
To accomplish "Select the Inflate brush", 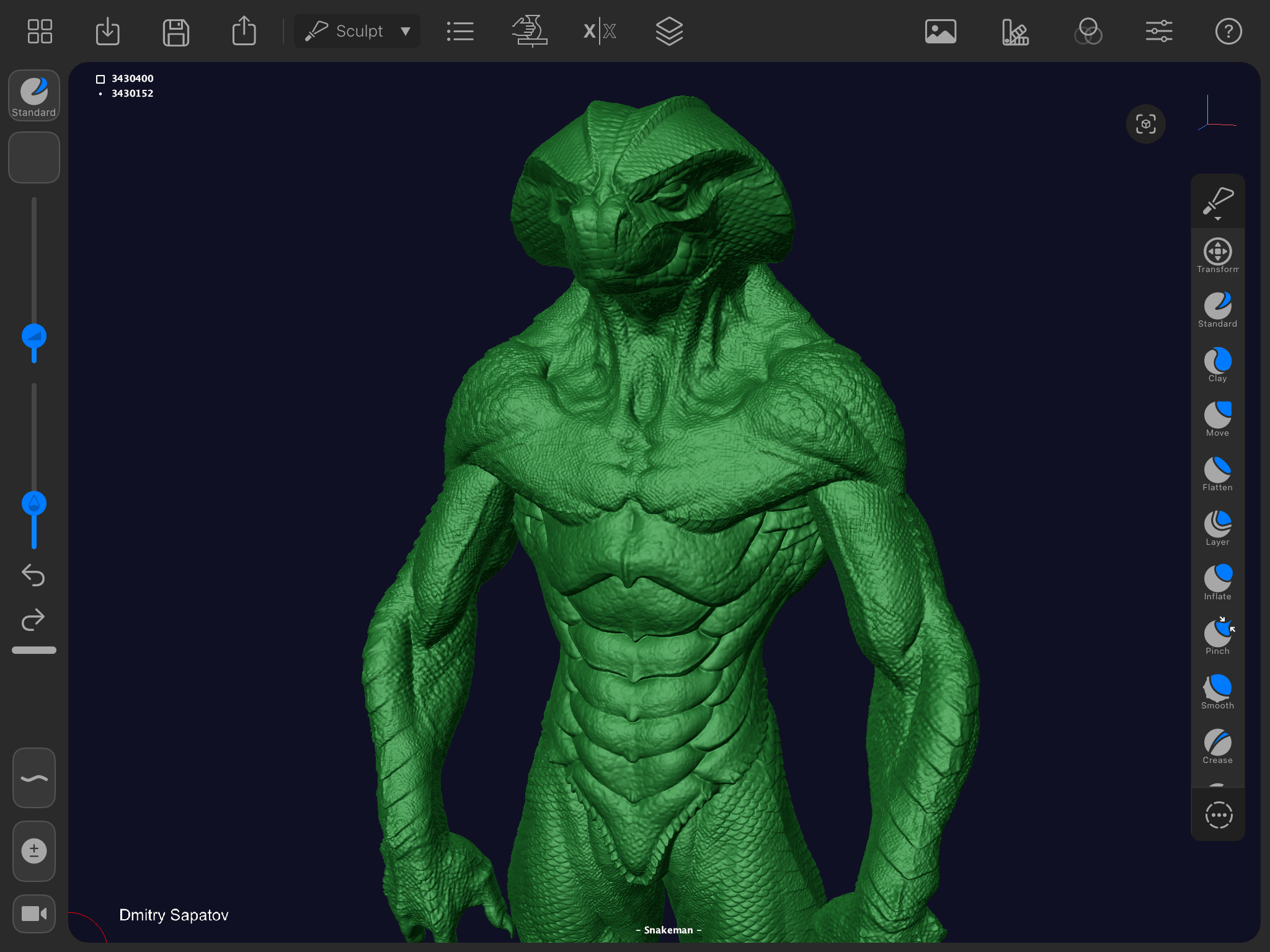I will 1218,583.
